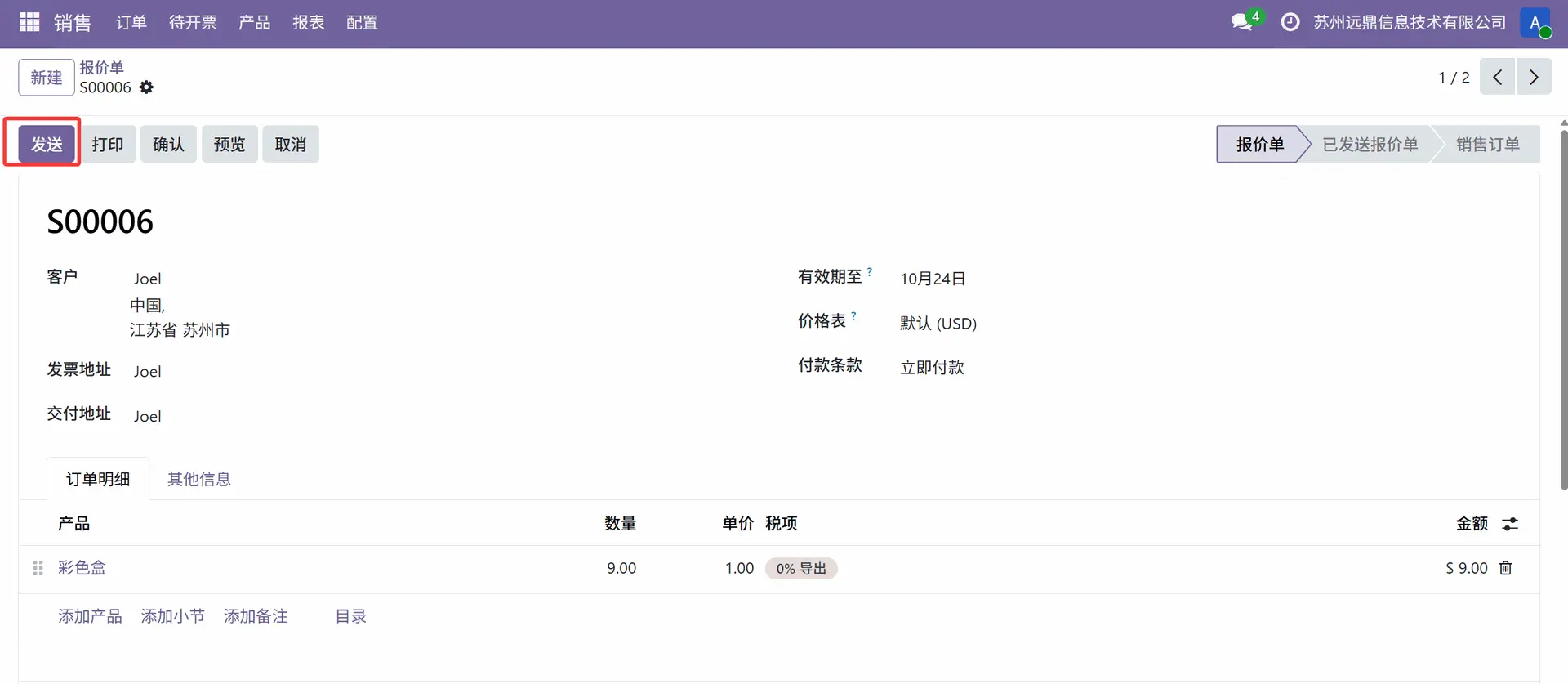Image resolution: width=1568 pixels, height=684 pixels.
Task: Click the vertical page scrollbar
Action: tap(1563, 311)
